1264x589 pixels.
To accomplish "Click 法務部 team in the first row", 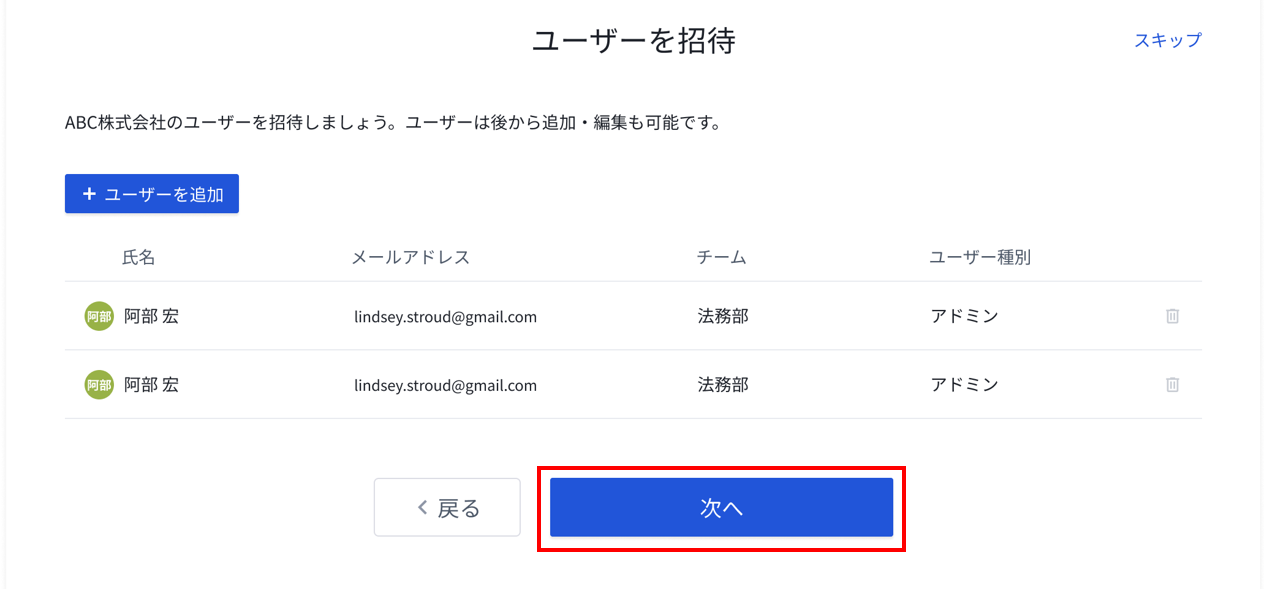I will (723, 316).
